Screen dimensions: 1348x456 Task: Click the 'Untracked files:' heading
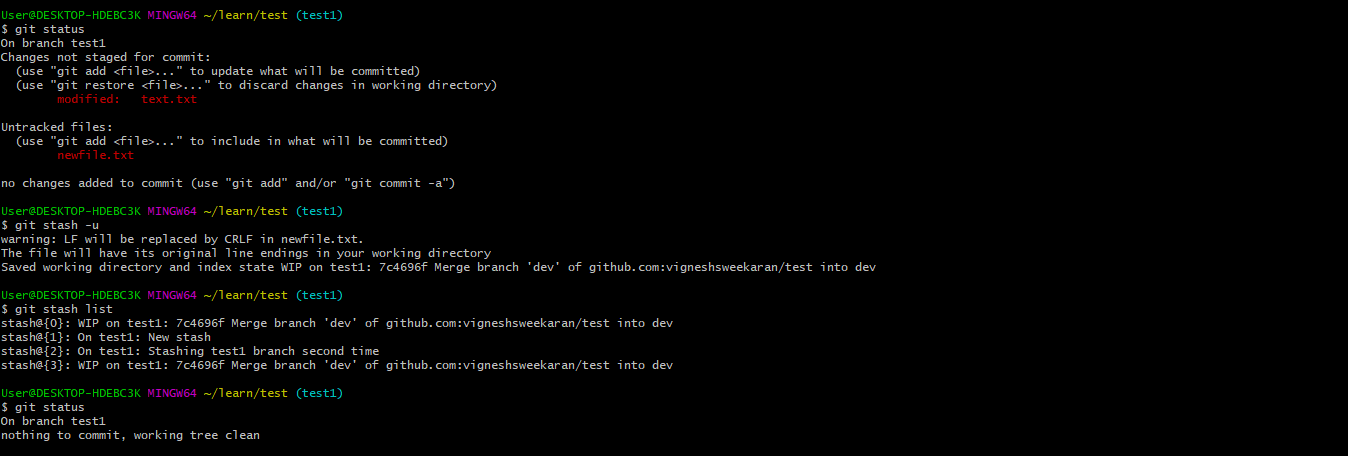coord(56,127)
